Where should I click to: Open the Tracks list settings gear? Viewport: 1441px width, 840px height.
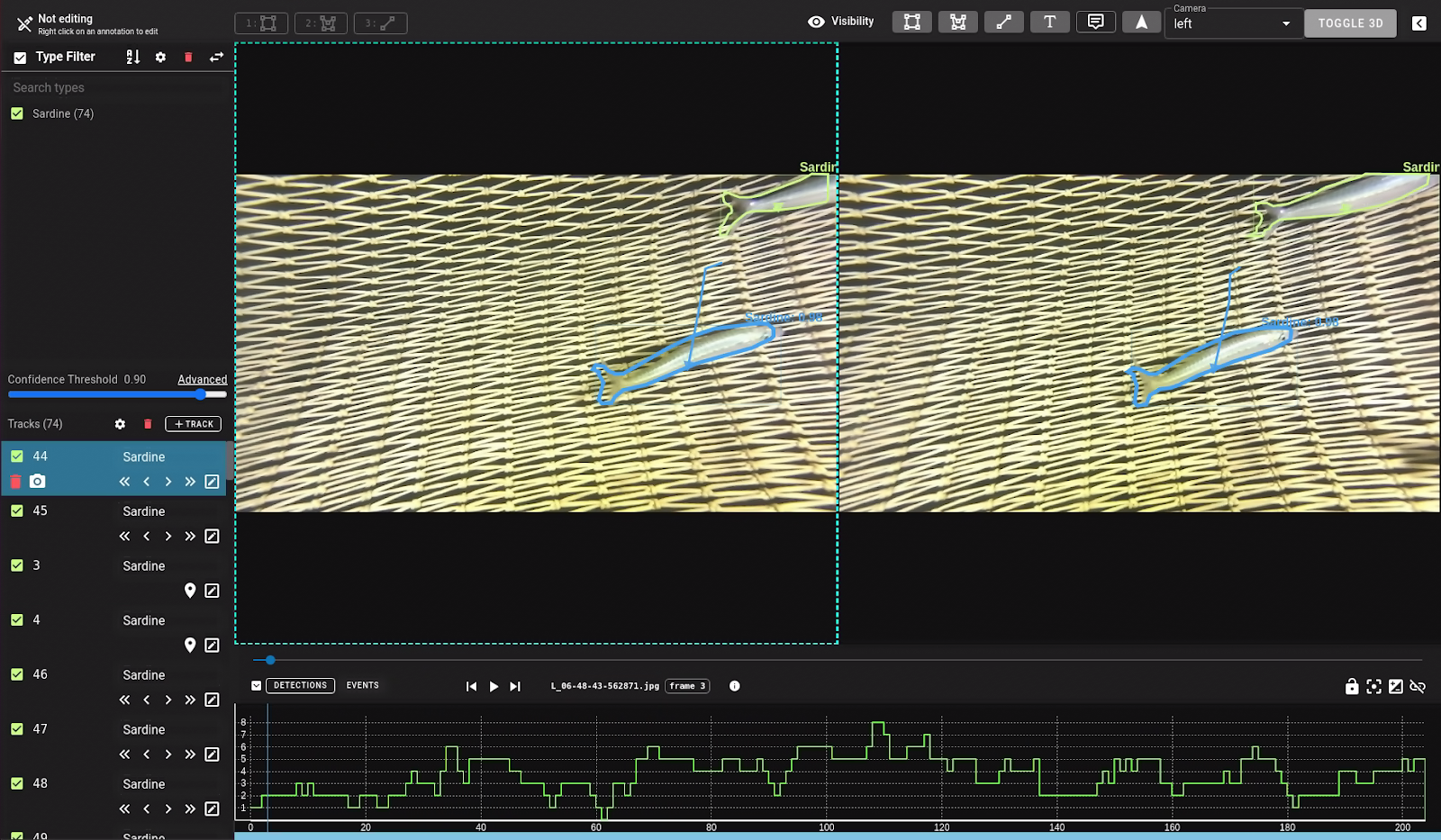coord(120,424)
